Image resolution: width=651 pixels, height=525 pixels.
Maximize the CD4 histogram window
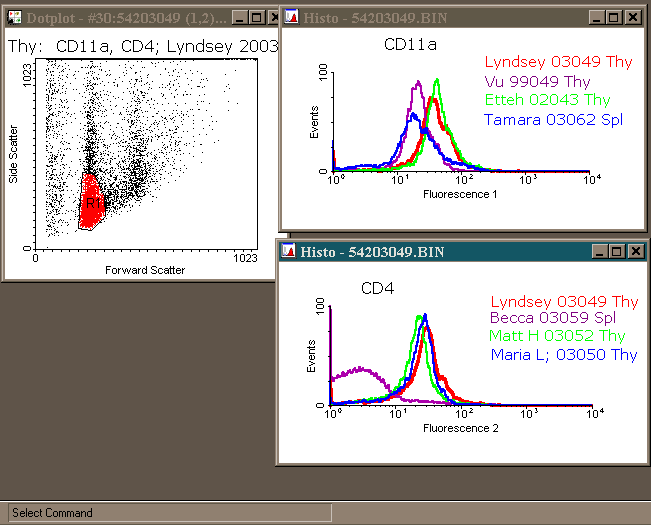click(x=615, y=251)
